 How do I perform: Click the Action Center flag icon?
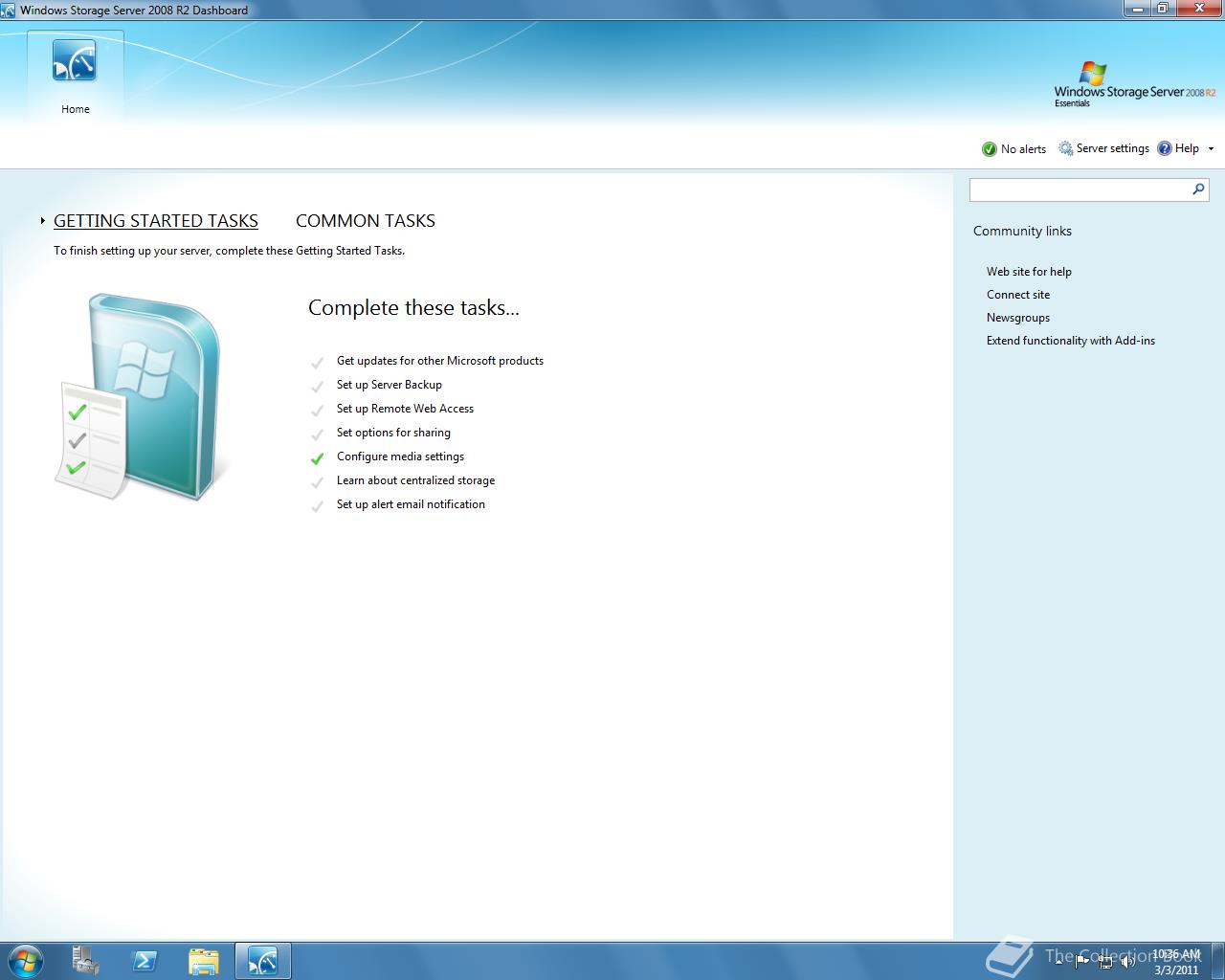(x=1082, y=961)
